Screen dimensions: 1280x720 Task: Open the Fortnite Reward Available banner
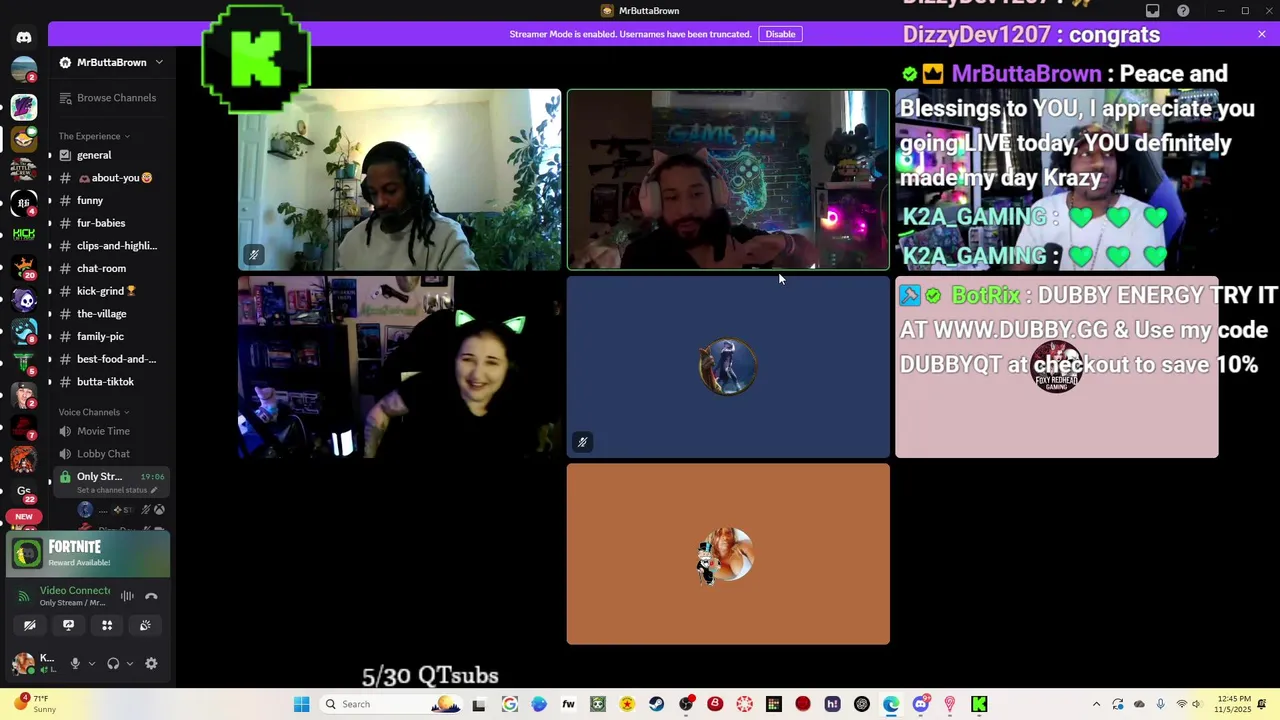tap(89, 554)
